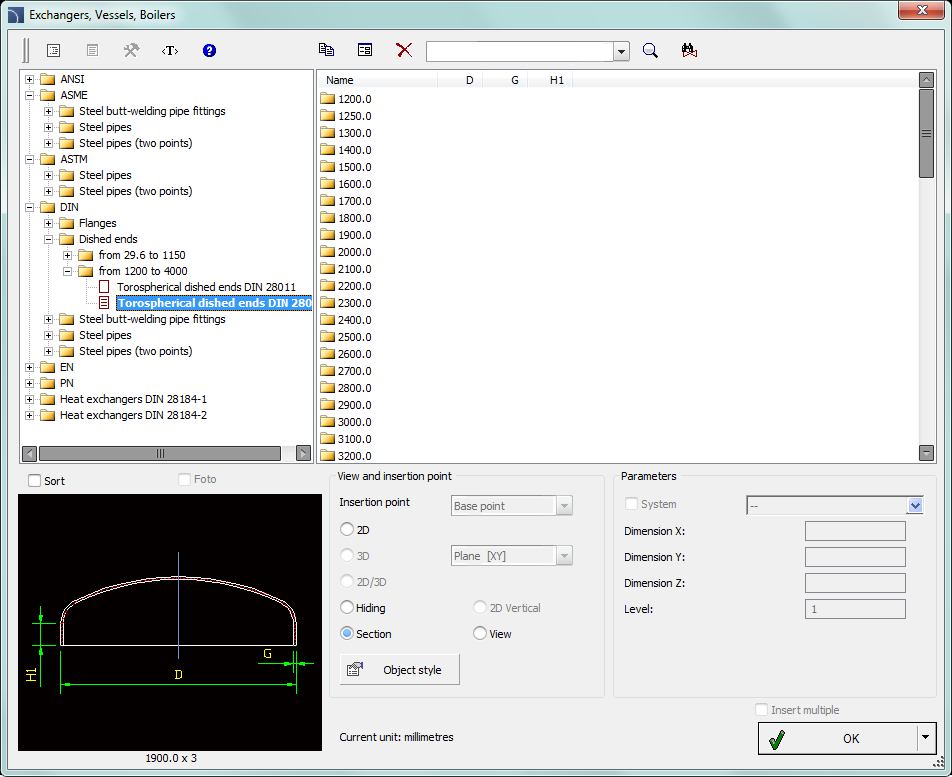Click the folder icon next to 2000.0
Screen dimensions: 952x777
coord(328,251)
